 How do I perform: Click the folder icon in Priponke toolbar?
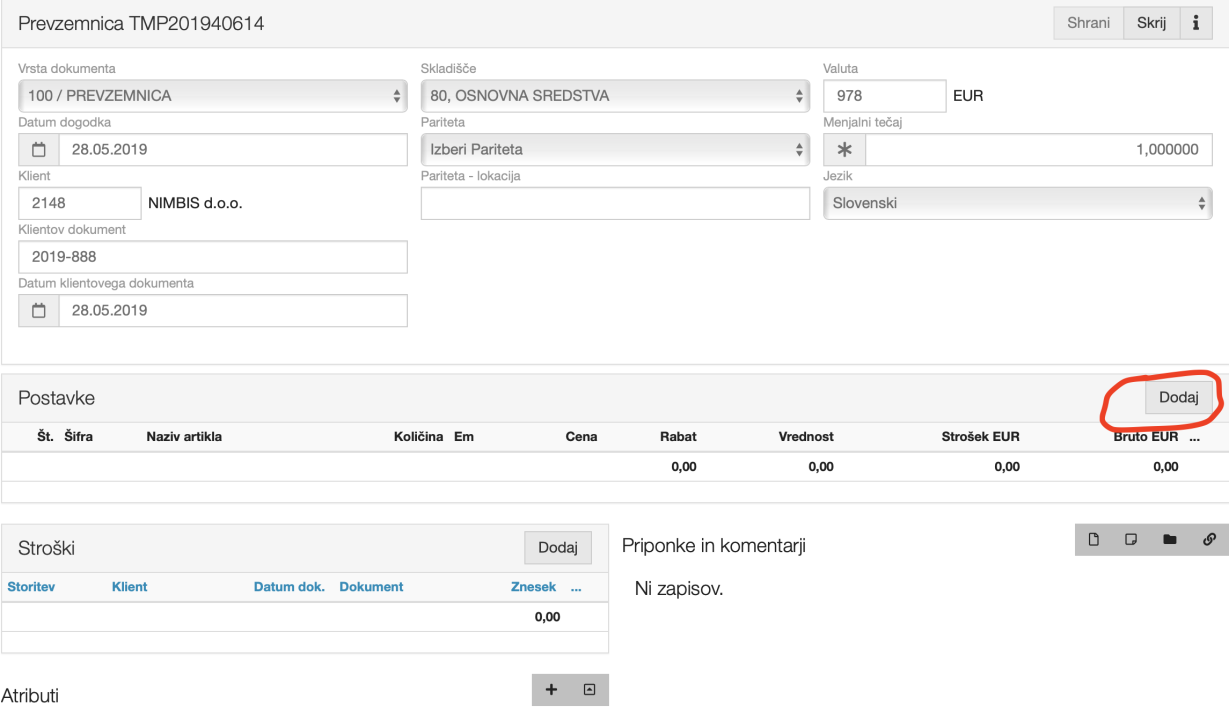(x=1170, y=540)
